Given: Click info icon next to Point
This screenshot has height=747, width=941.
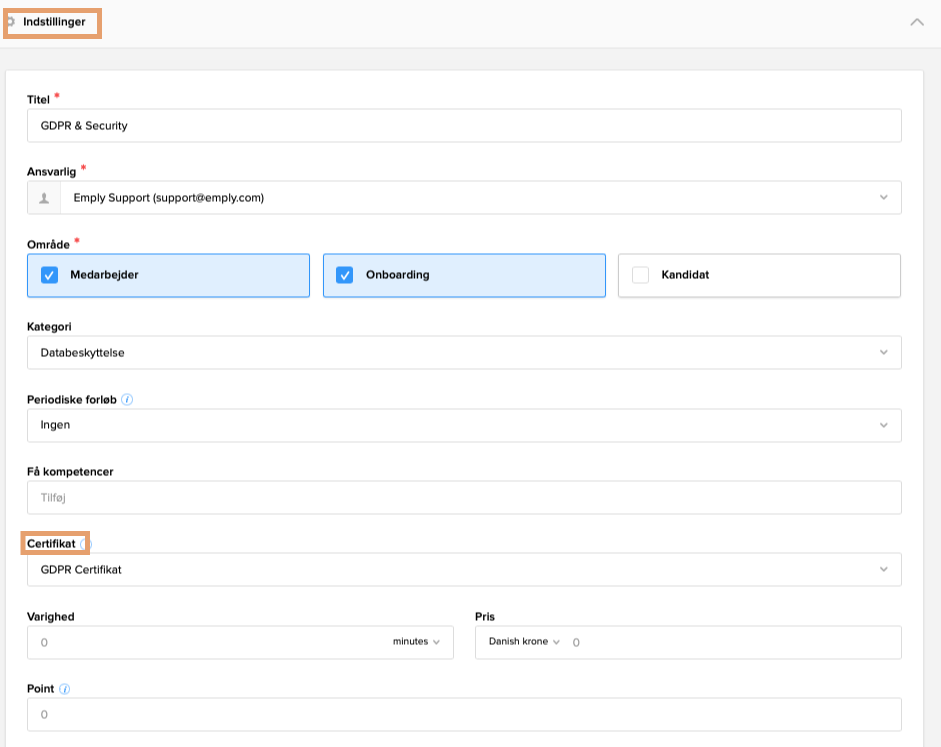Looking at the screenshot, I should pos(65,689).
